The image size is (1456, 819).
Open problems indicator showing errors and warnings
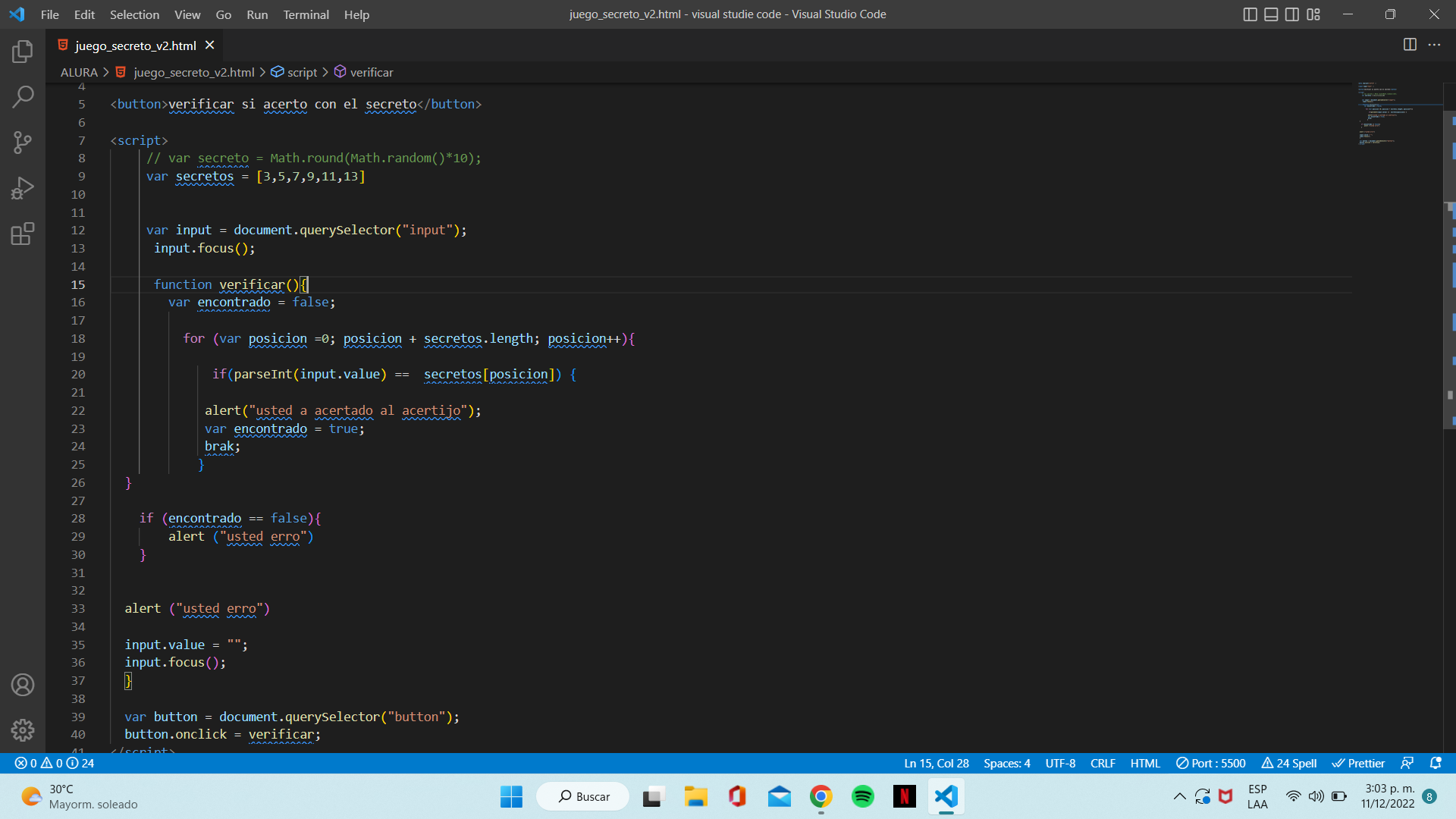(55, 763)
